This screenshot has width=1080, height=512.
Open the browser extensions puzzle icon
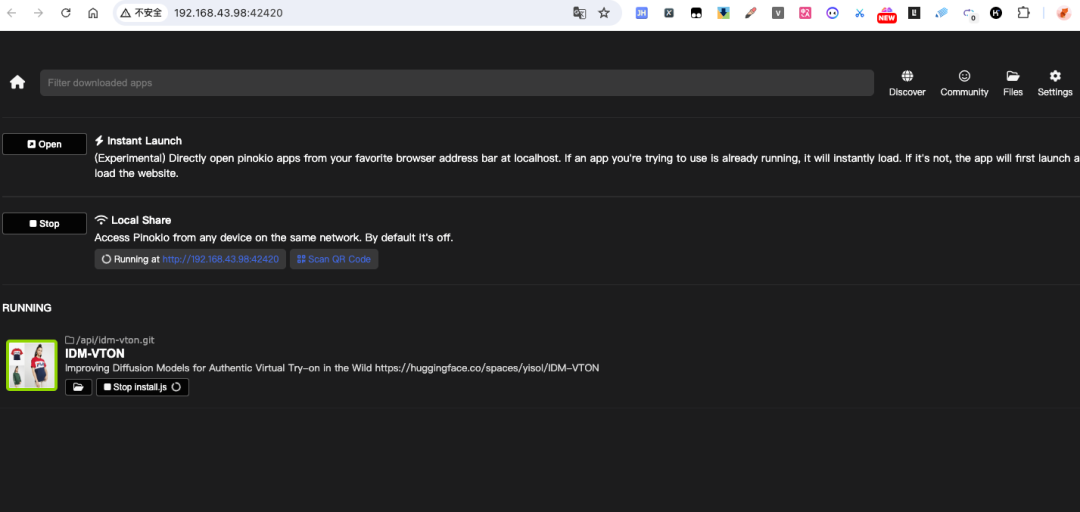point(1023,13)
